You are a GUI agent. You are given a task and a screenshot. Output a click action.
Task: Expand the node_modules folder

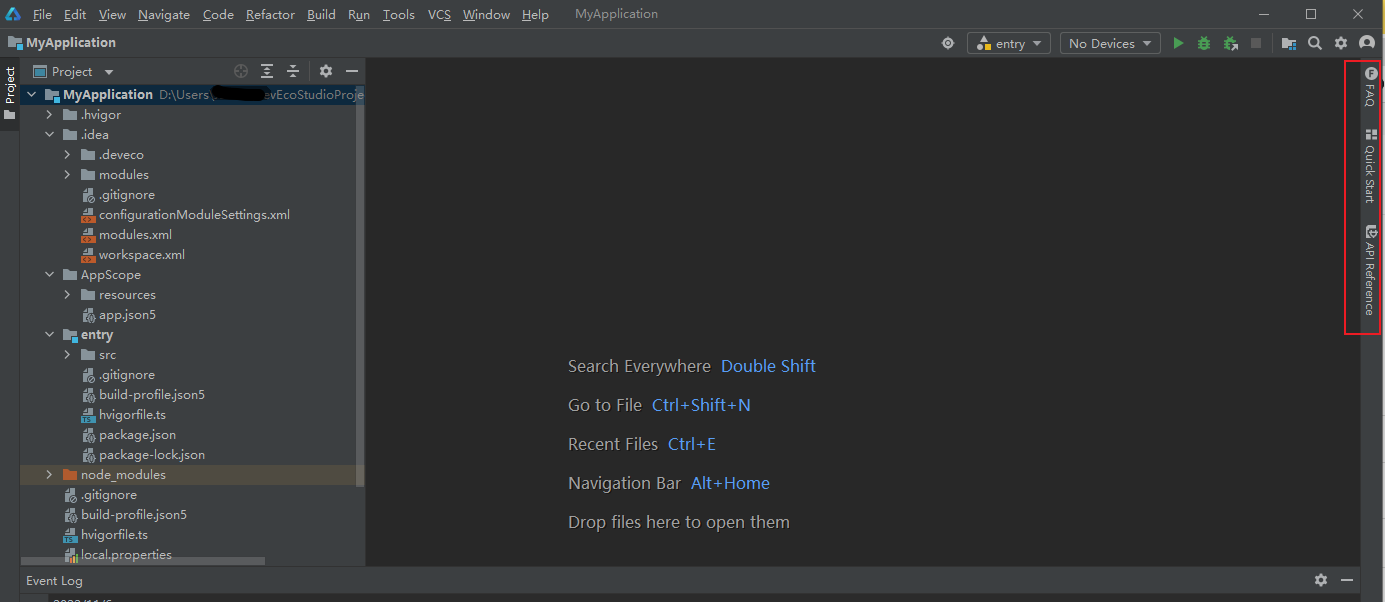pos(49,475)
